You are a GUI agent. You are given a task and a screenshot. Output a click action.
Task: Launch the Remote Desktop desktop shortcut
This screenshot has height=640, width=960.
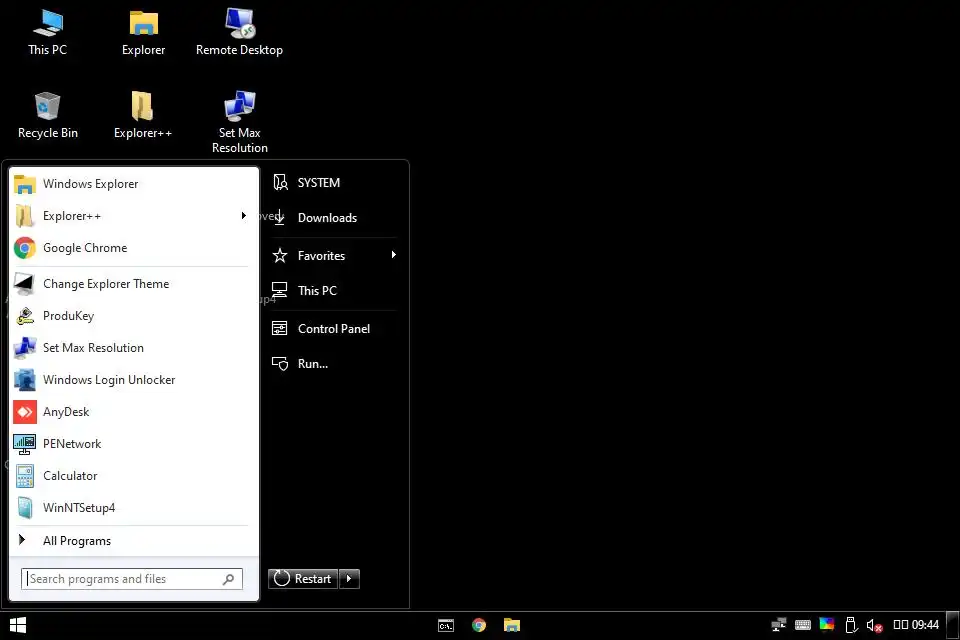coord(239,32)
